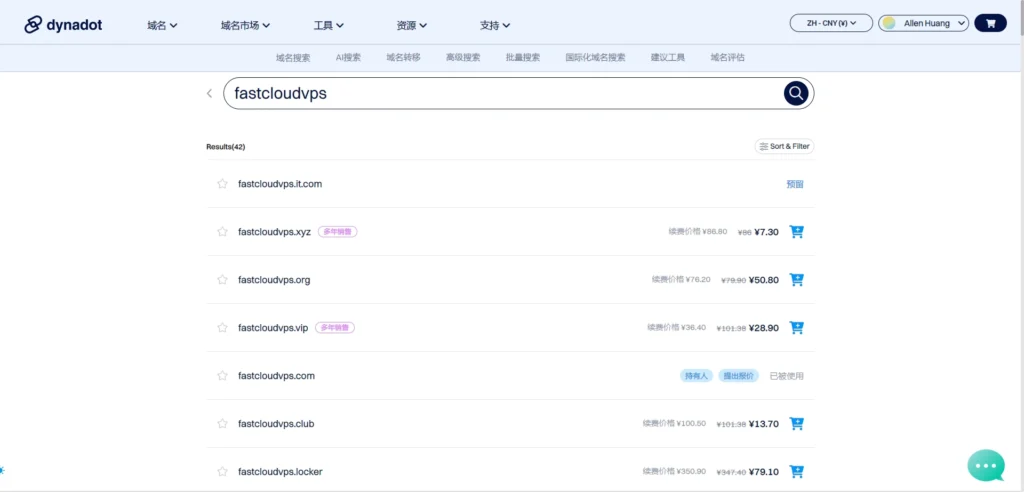
Task: Select 国际化域名搜索 tab
Action: point(596,57)
